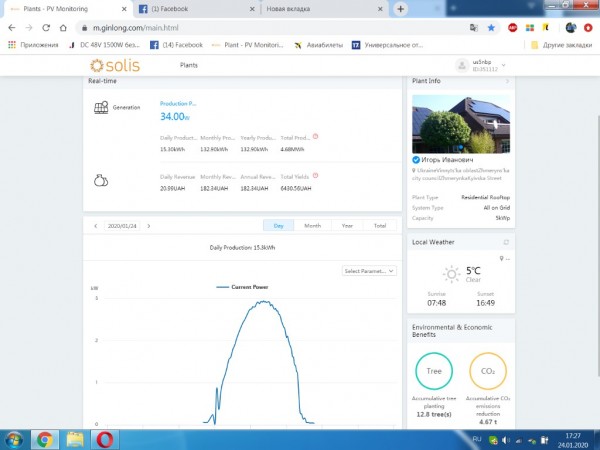
Task: Reload the page with refresh icon
Action: 46,28
